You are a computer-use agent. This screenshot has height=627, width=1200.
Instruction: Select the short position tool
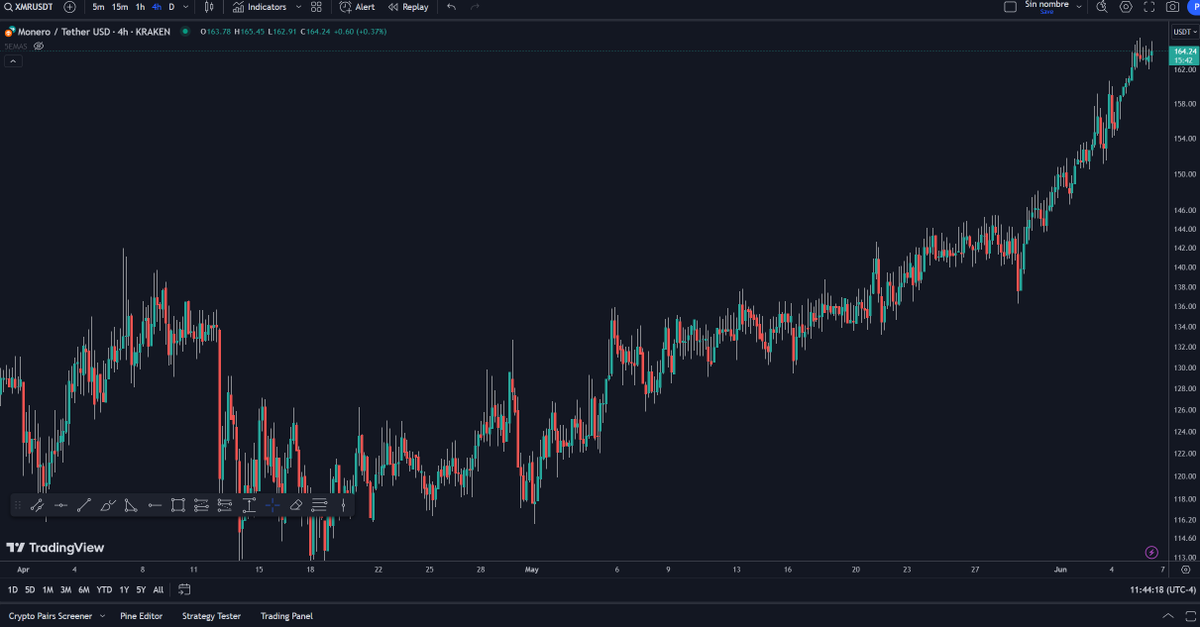click(225, 505)
